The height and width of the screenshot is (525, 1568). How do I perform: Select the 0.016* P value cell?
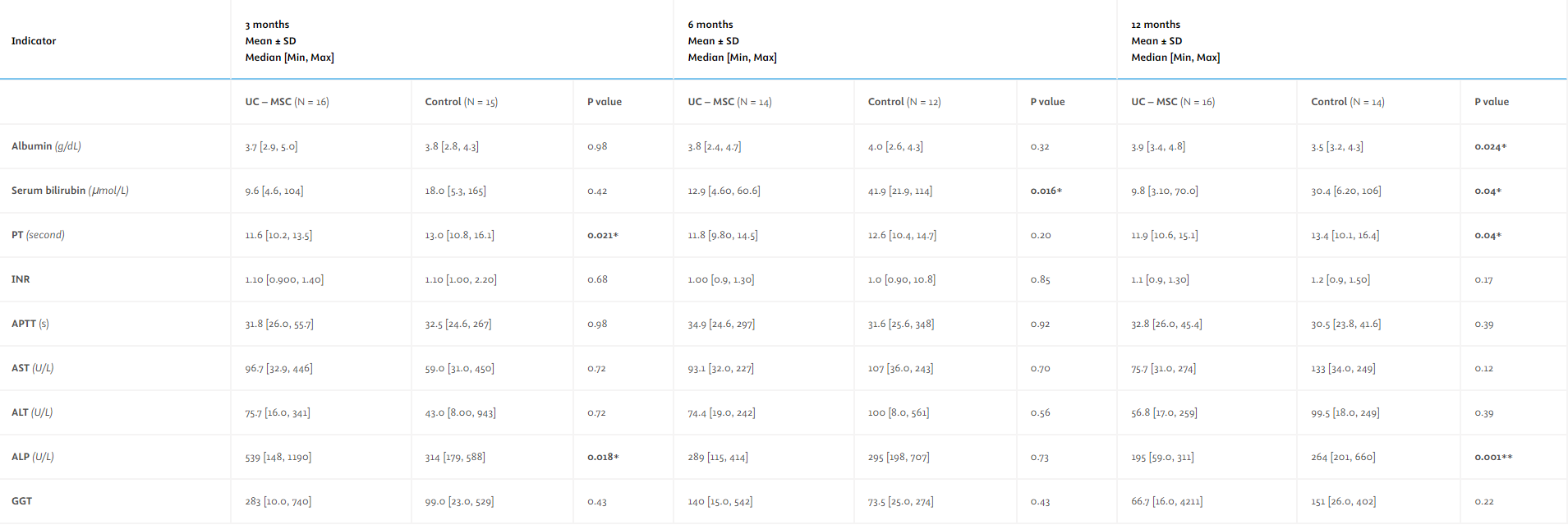(1046, 191)
